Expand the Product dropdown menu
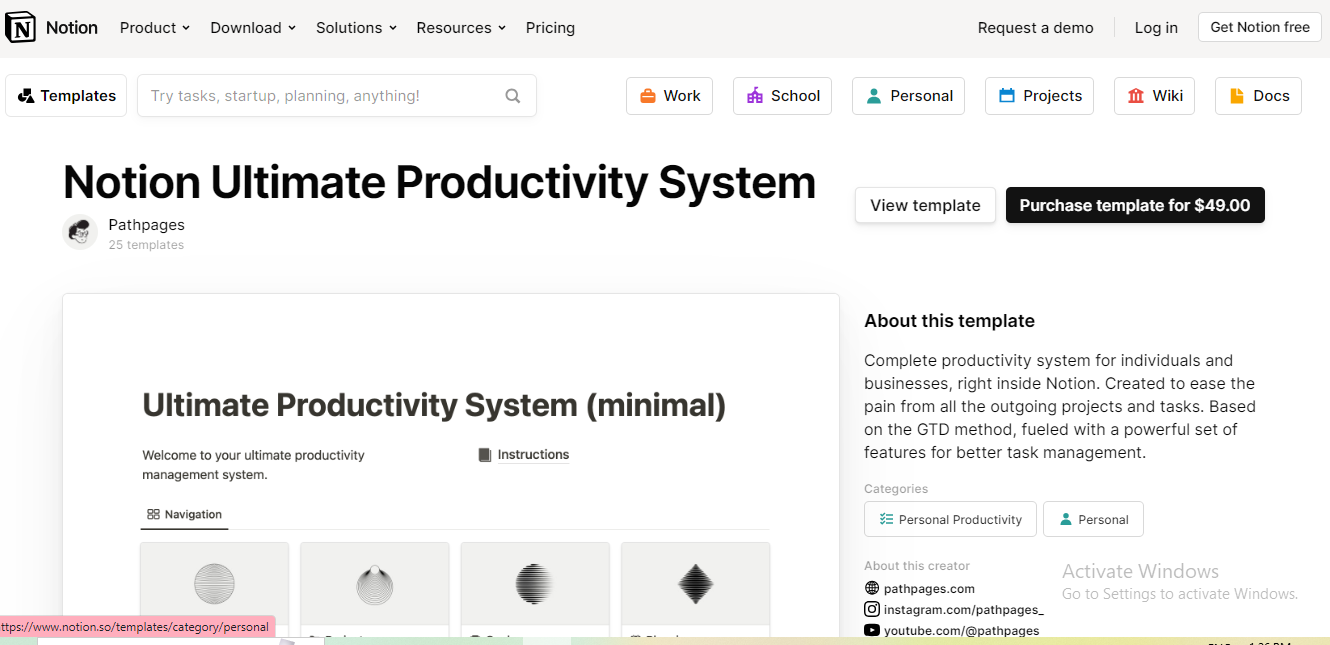 tap(155, 28)
